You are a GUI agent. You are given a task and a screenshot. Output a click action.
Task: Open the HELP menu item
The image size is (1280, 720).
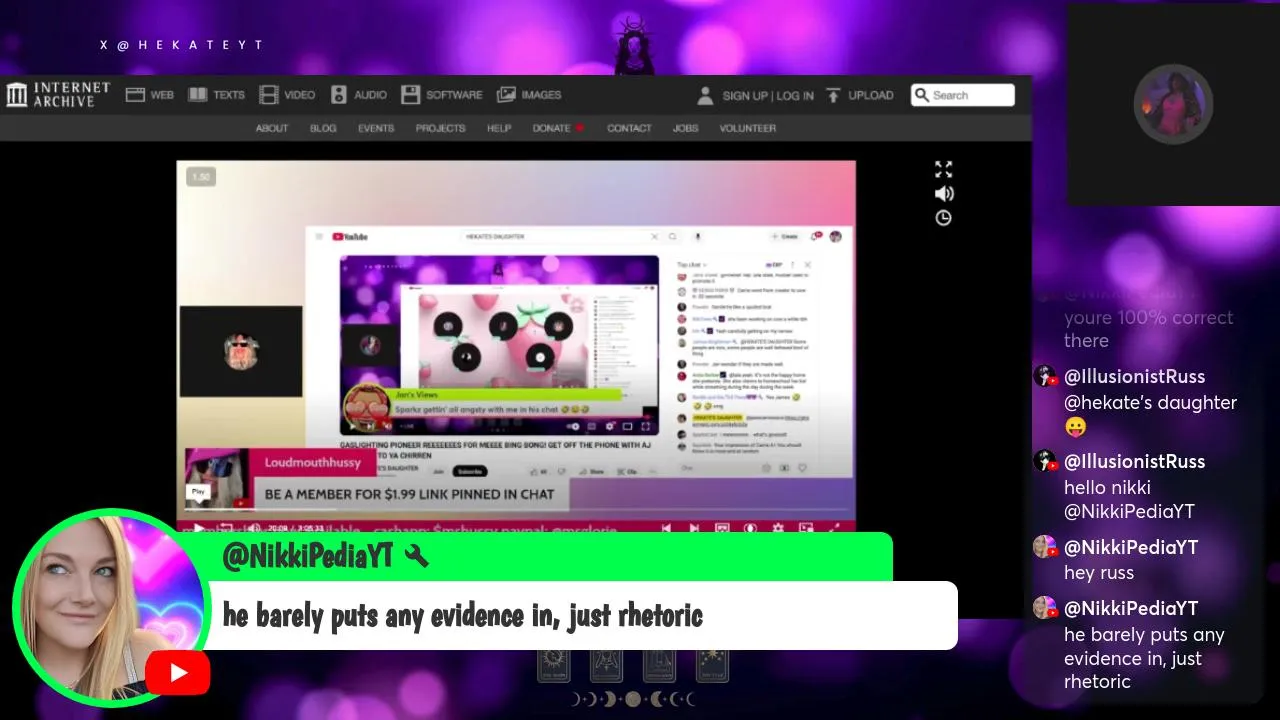(499, 128)
